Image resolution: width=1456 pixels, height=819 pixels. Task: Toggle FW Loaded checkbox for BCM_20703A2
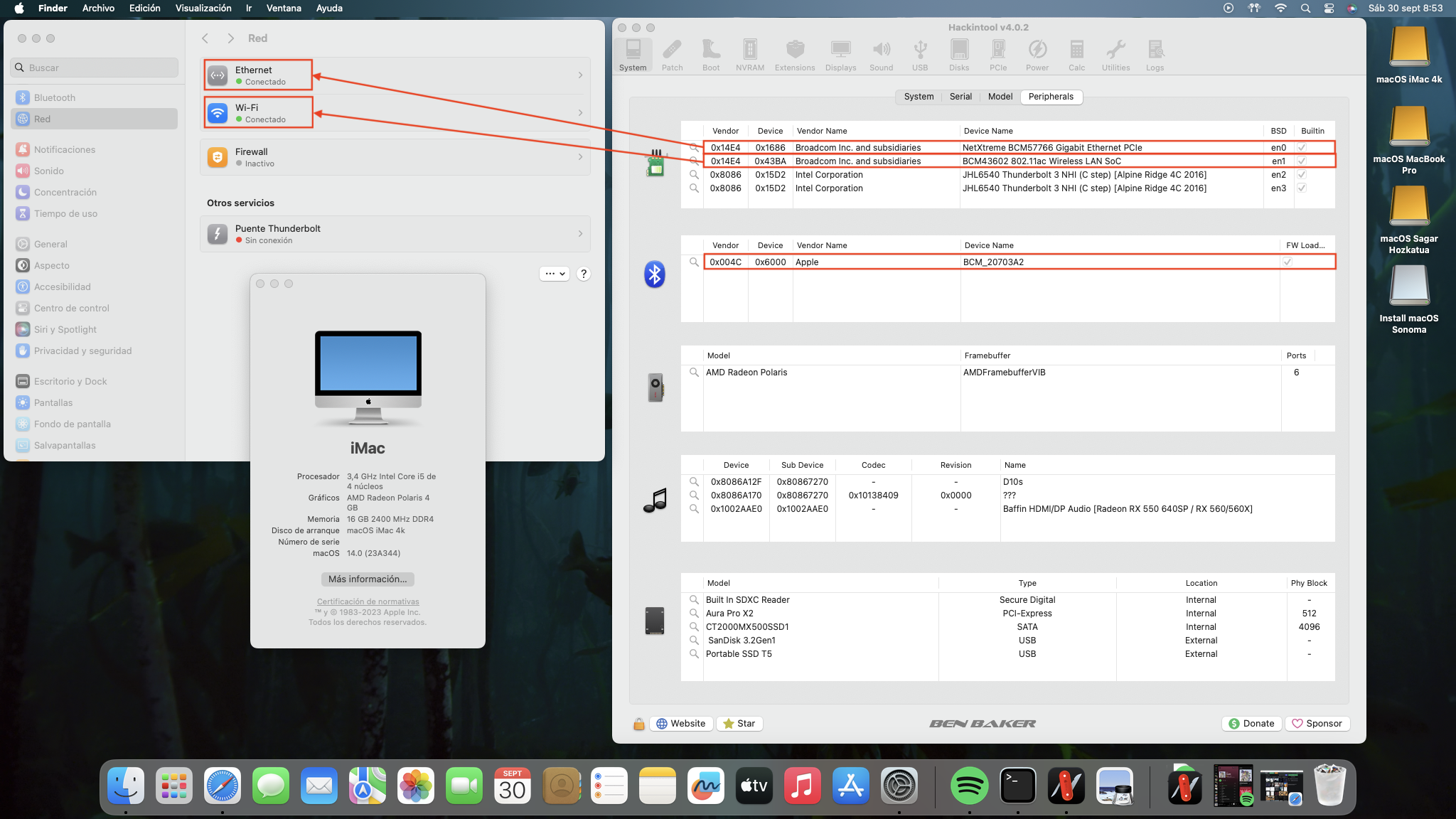[x=1288, y=262]
